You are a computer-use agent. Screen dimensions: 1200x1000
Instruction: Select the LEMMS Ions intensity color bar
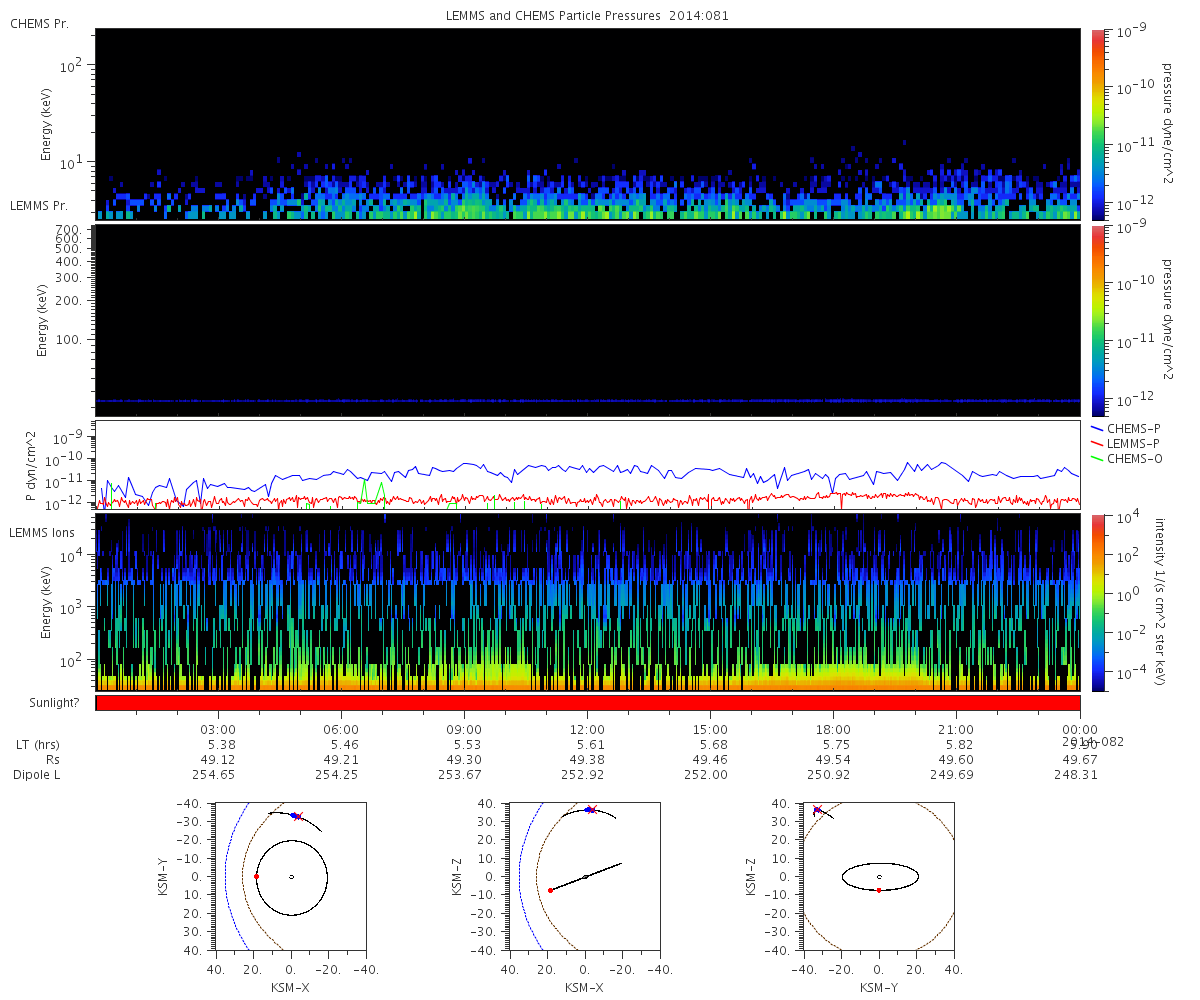point(1098,602)
